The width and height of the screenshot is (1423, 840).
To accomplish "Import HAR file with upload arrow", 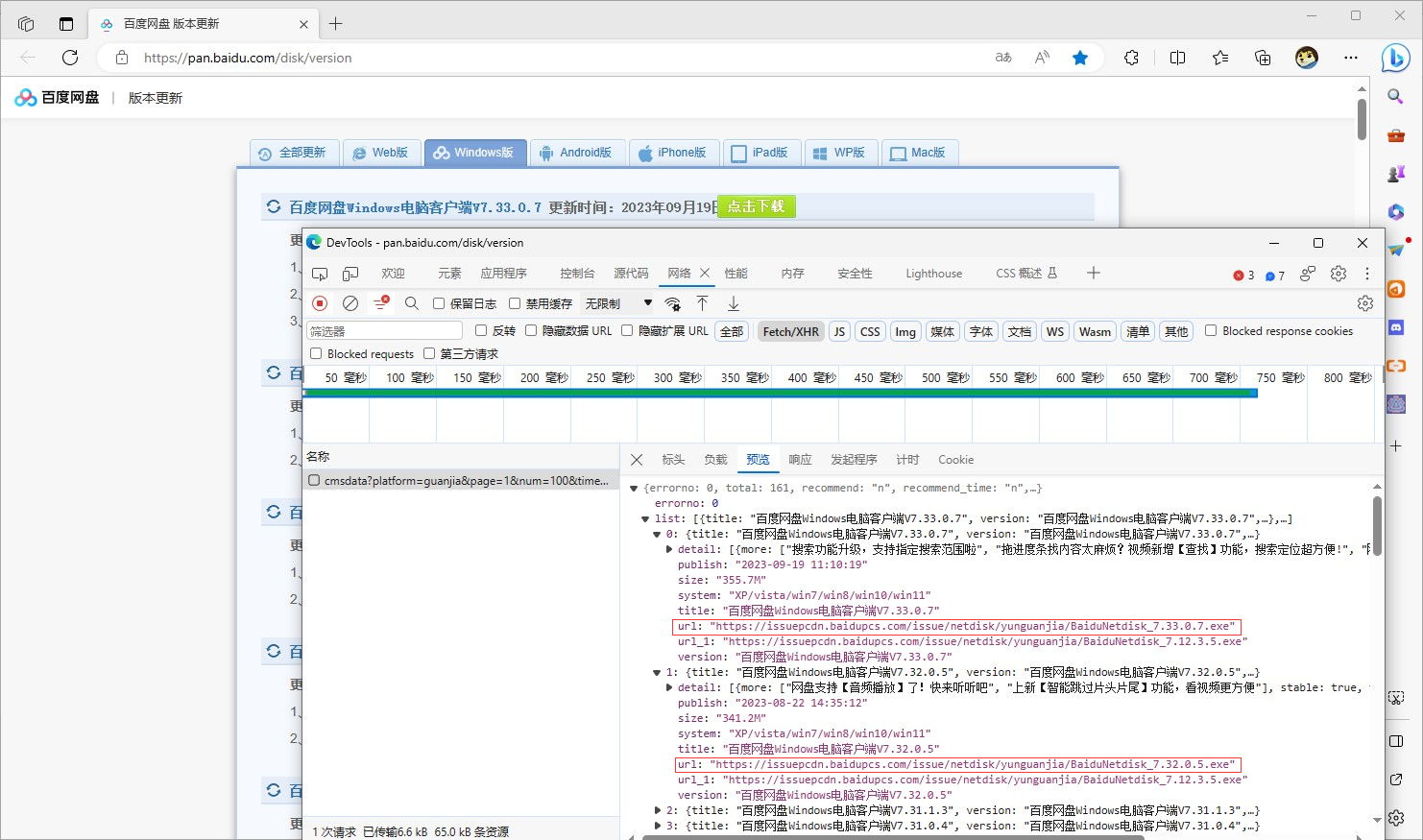I will (x=703, y=303).
